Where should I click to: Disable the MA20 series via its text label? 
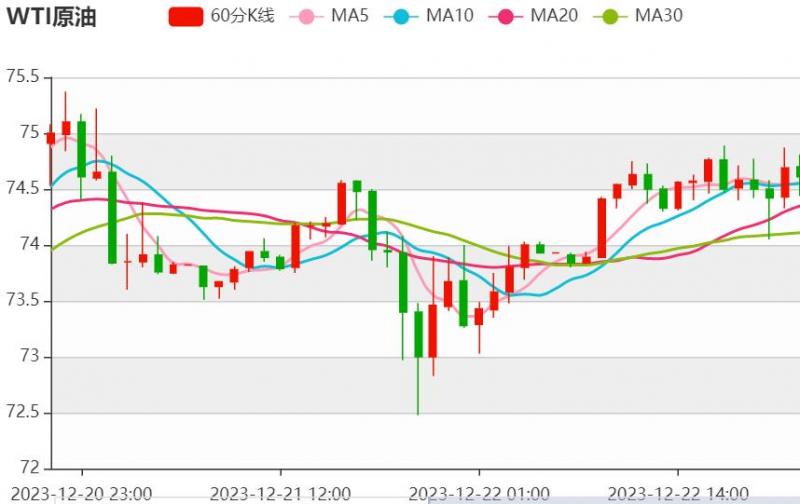coord(555,16)
